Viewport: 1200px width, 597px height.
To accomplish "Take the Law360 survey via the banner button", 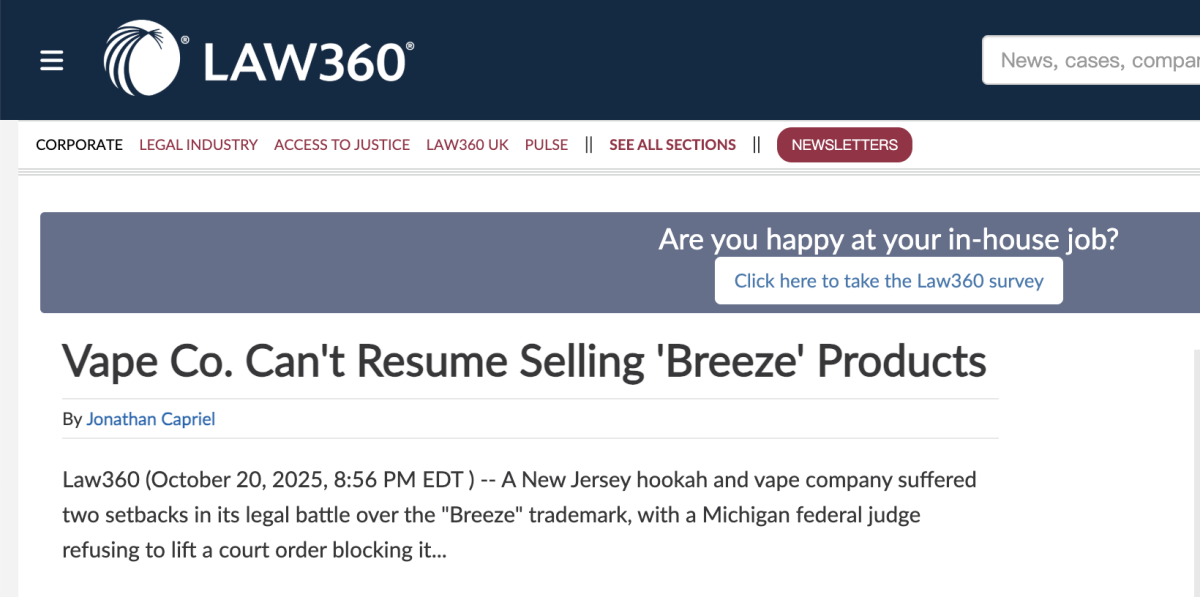I will [888, 281].
